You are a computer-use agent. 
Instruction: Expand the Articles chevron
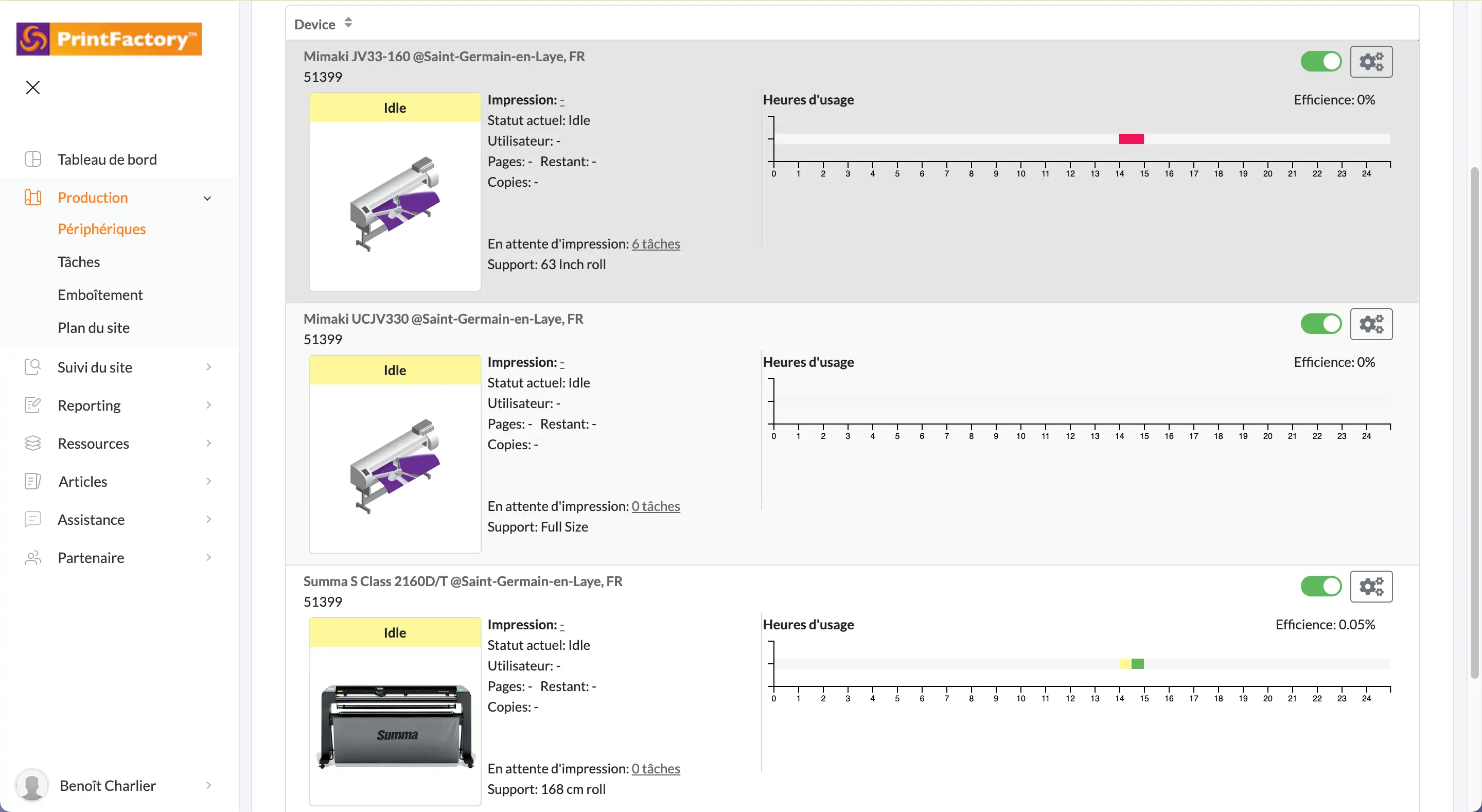click(x=209, y=481)
